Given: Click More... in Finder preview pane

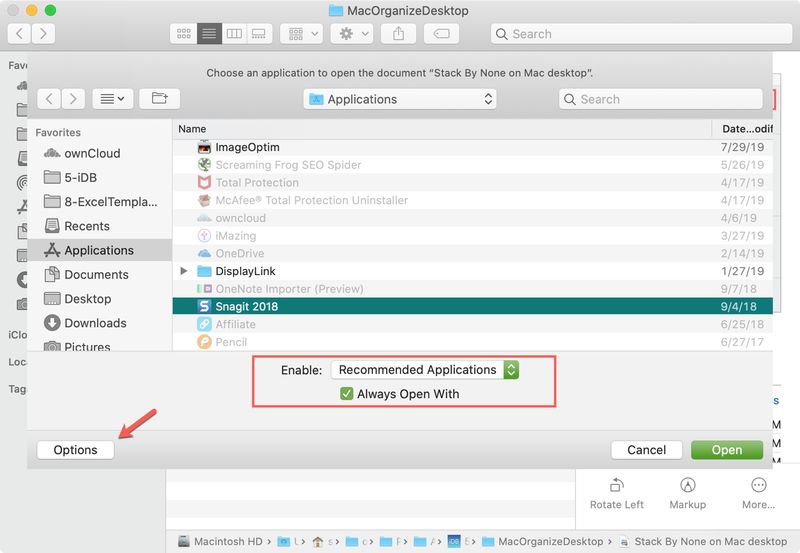Looking at the screenshot, I should click(x=759, y=493).
